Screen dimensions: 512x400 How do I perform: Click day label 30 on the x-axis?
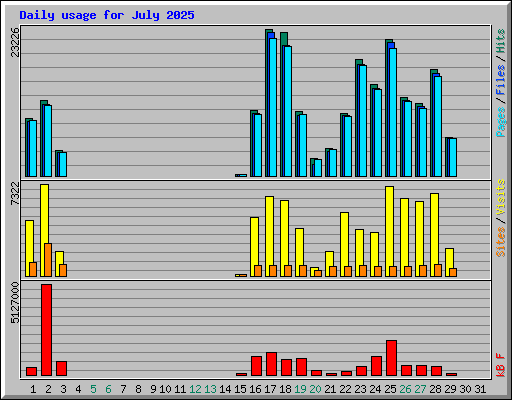(x=465, y=389)
